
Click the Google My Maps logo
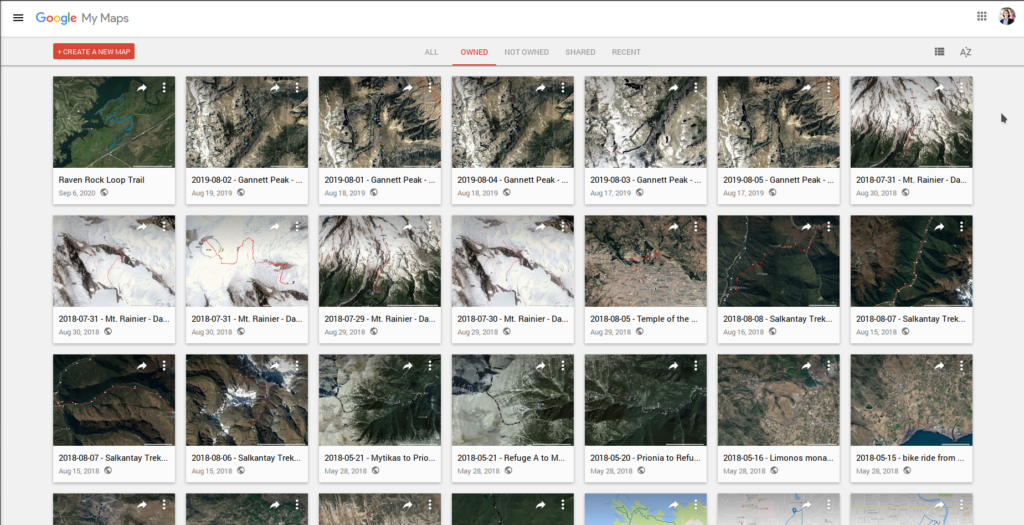click(x=82, y=18)
